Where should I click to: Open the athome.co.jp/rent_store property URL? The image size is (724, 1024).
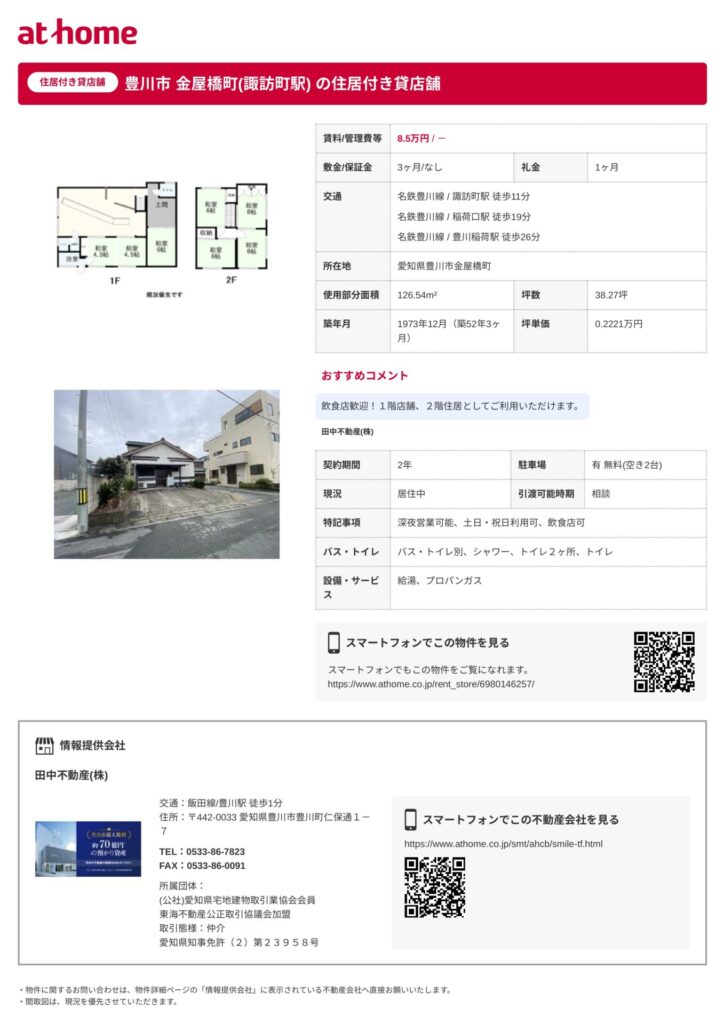point(431,684)
